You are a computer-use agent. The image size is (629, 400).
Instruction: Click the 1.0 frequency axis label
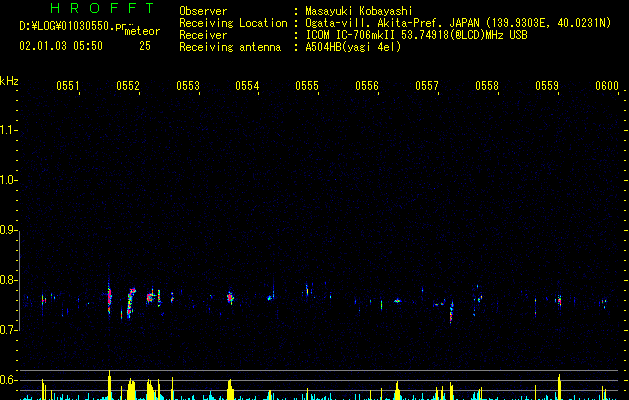(8, 180)
